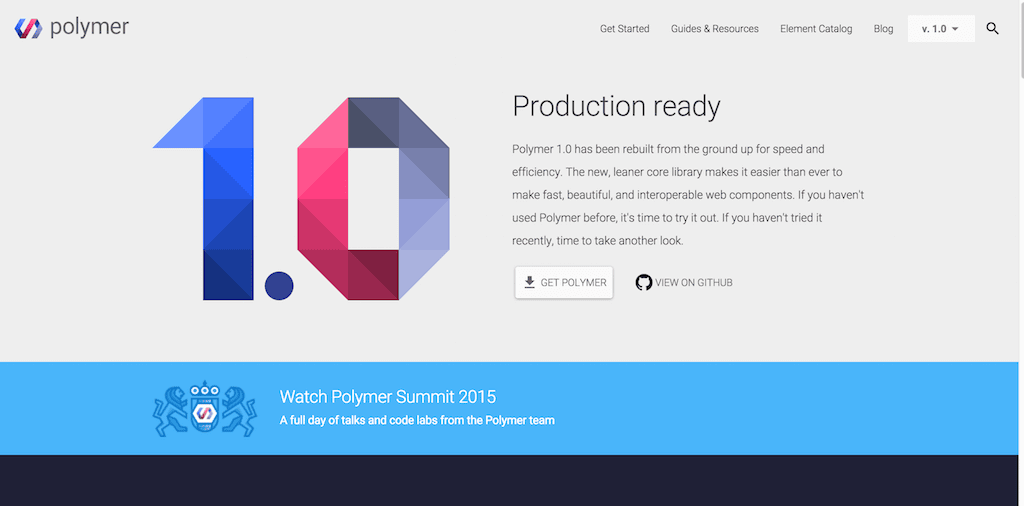1024x506 pixels.
Task: Click the paragraph starting "Polymer 1.0 has been rebuilt"
Action: coord(688,195)
